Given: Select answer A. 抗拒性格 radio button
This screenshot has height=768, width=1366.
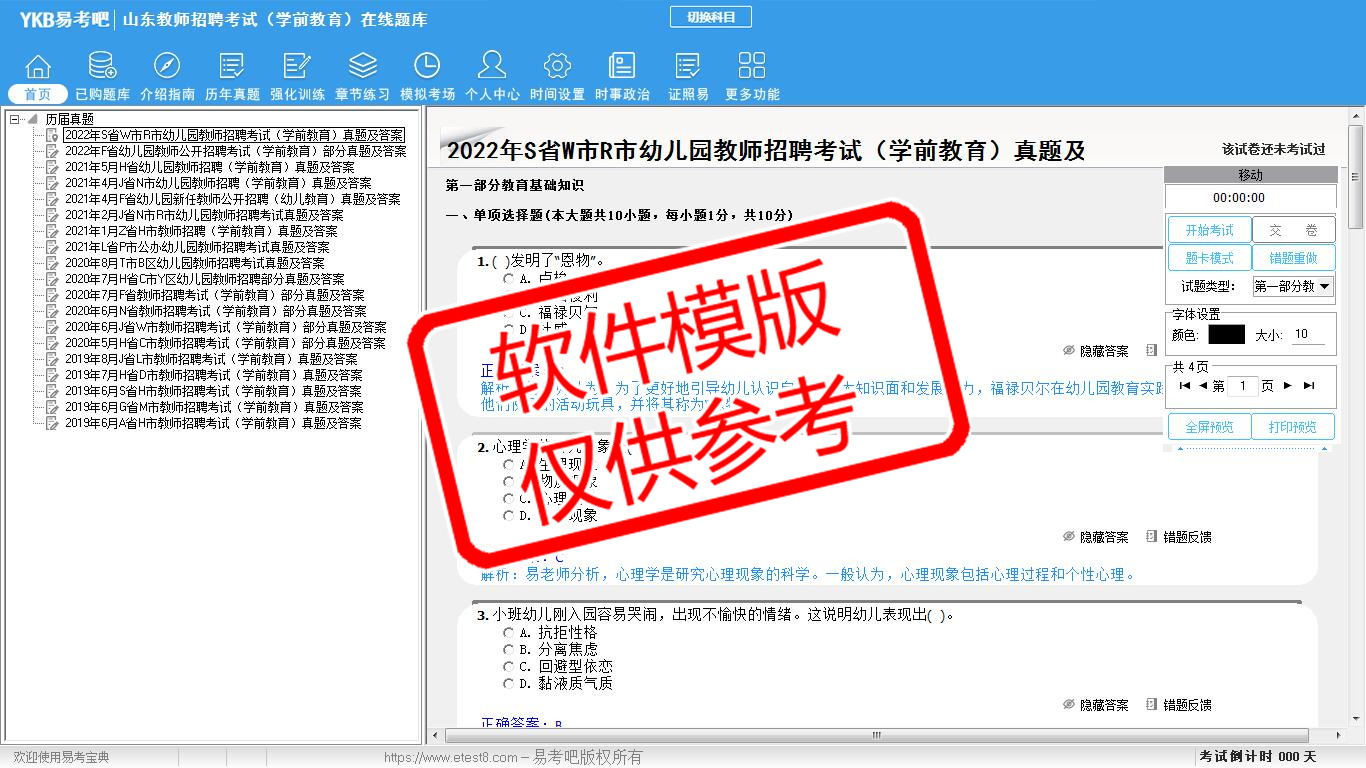Looking at the screenshot, I should click(x=509, y=633).
